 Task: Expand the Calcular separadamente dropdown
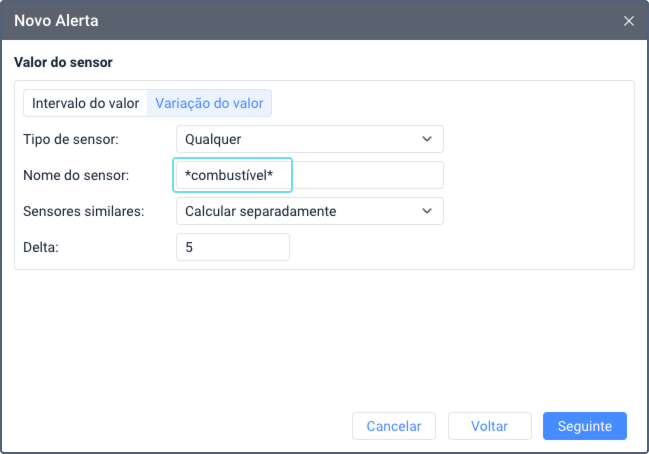click(309, 211)
